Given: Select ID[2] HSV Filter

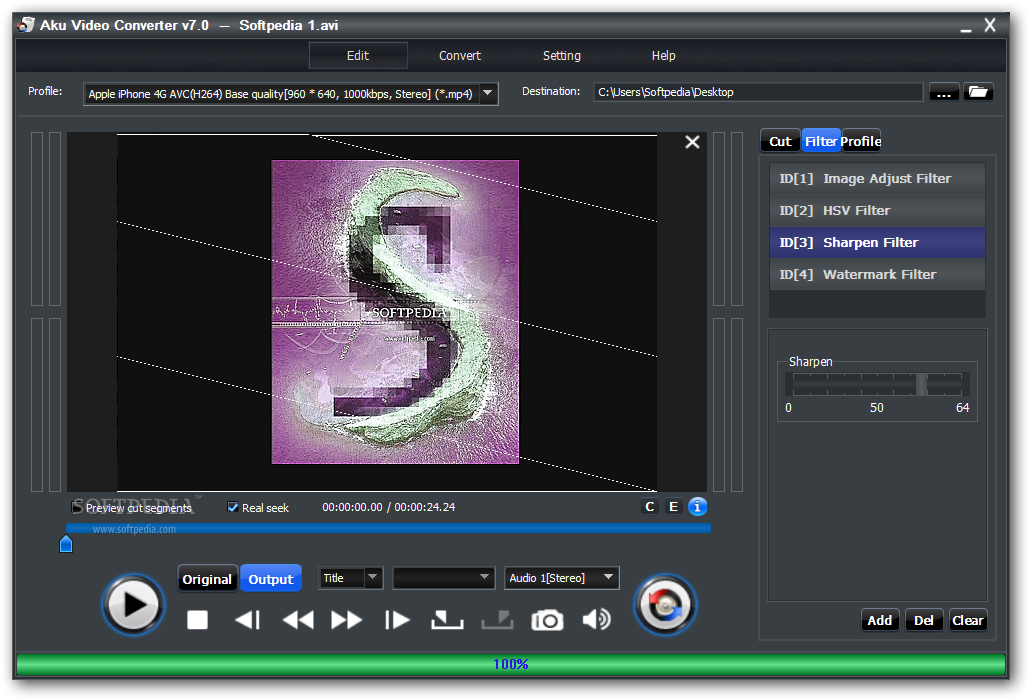Looking at the screenshot, I should 877,211.
